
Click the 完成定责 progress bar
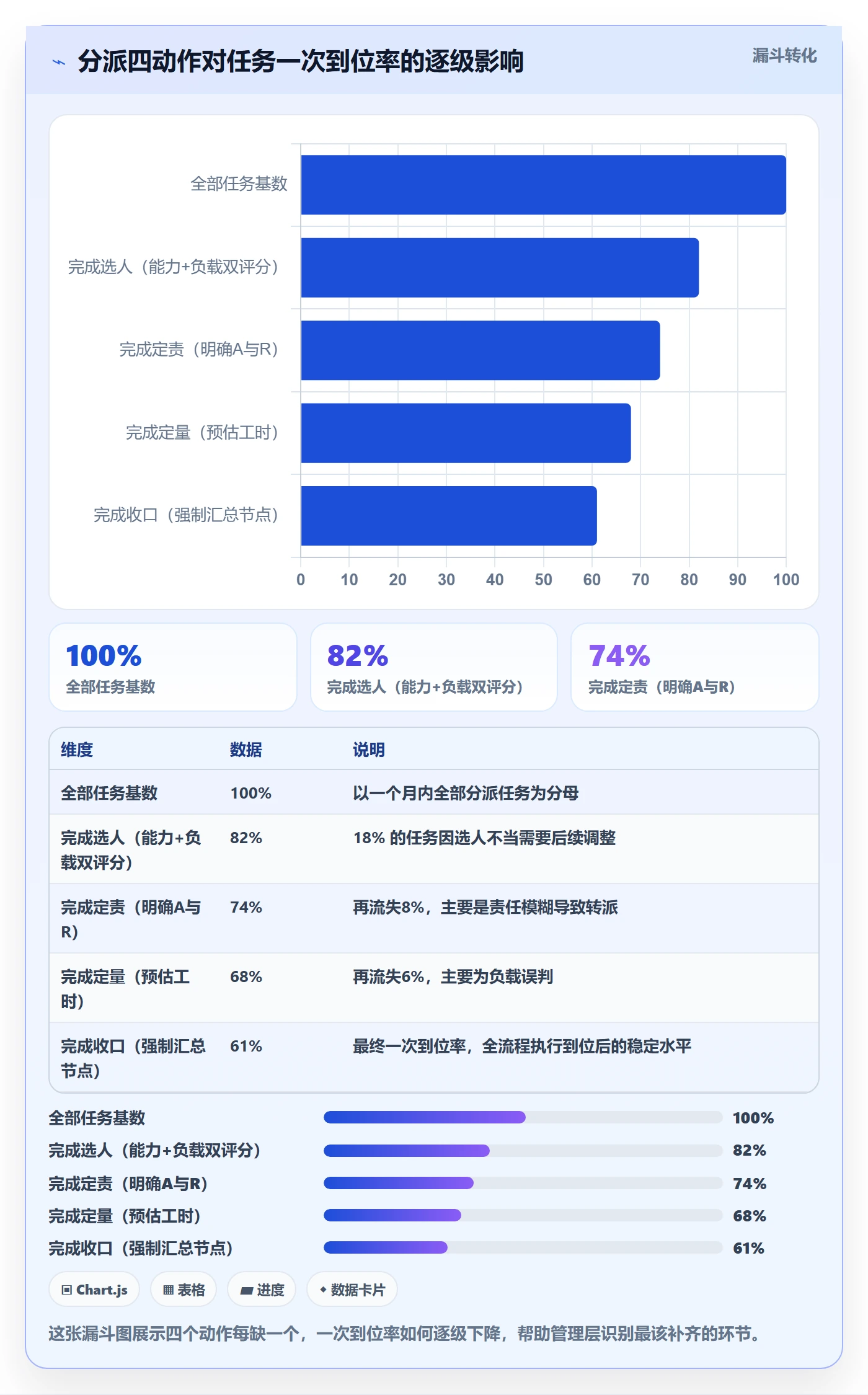pyautogui.click(x=523, y=1183)
